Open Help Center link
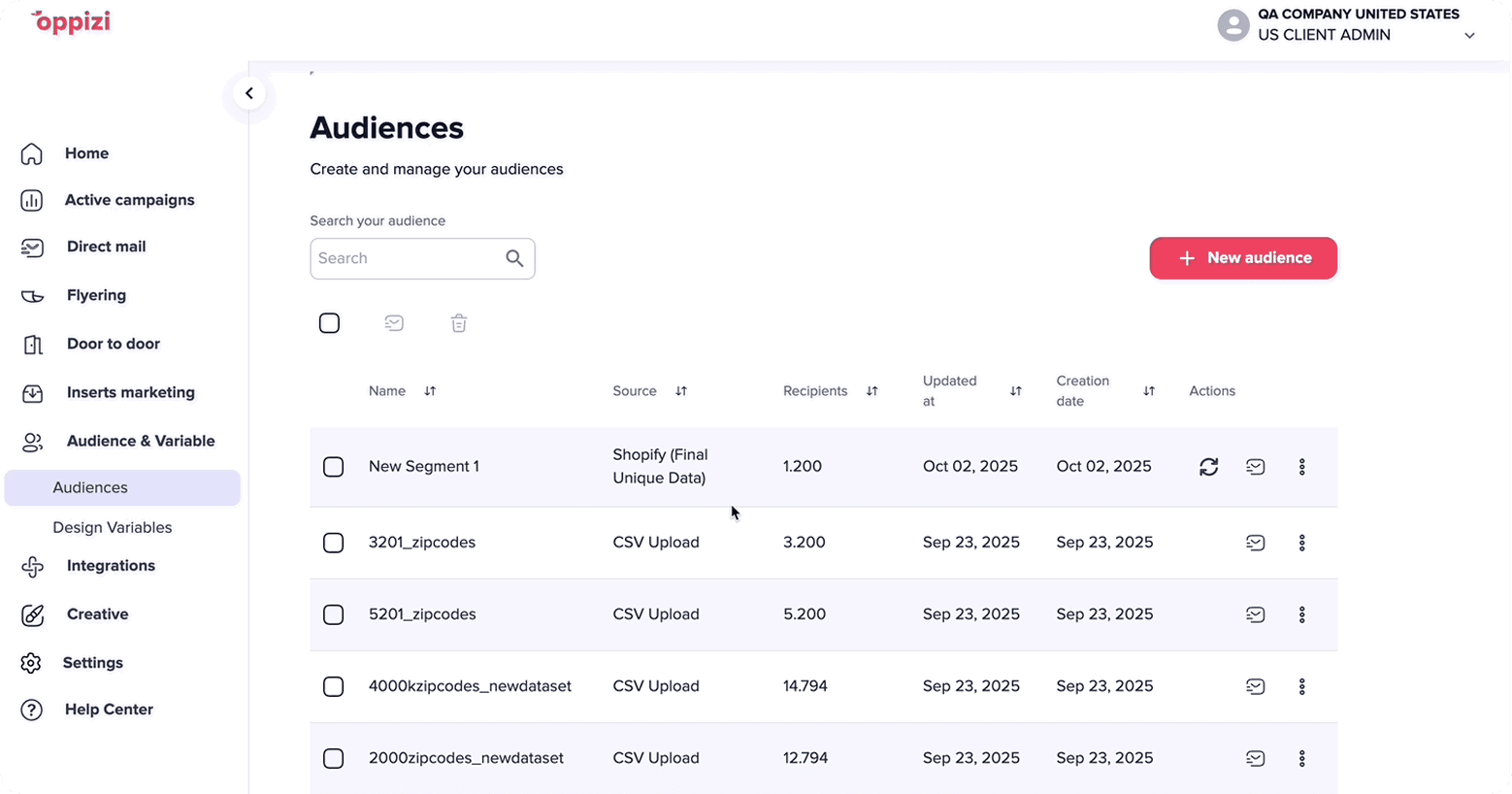 tap(109, 710)
